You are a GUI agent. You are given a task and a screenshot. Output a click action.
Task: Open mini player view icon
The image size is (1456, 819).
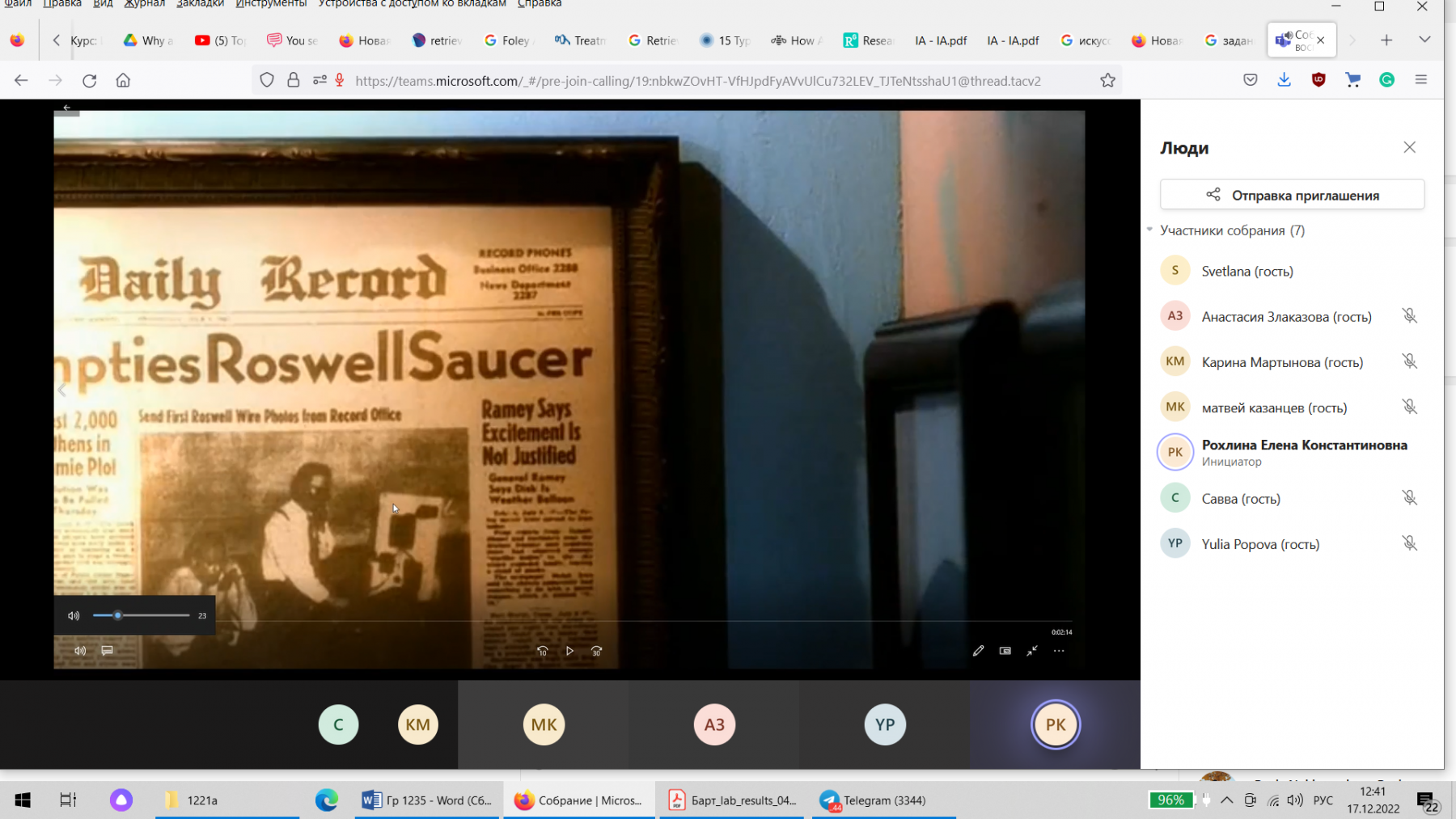(1005, 651)
